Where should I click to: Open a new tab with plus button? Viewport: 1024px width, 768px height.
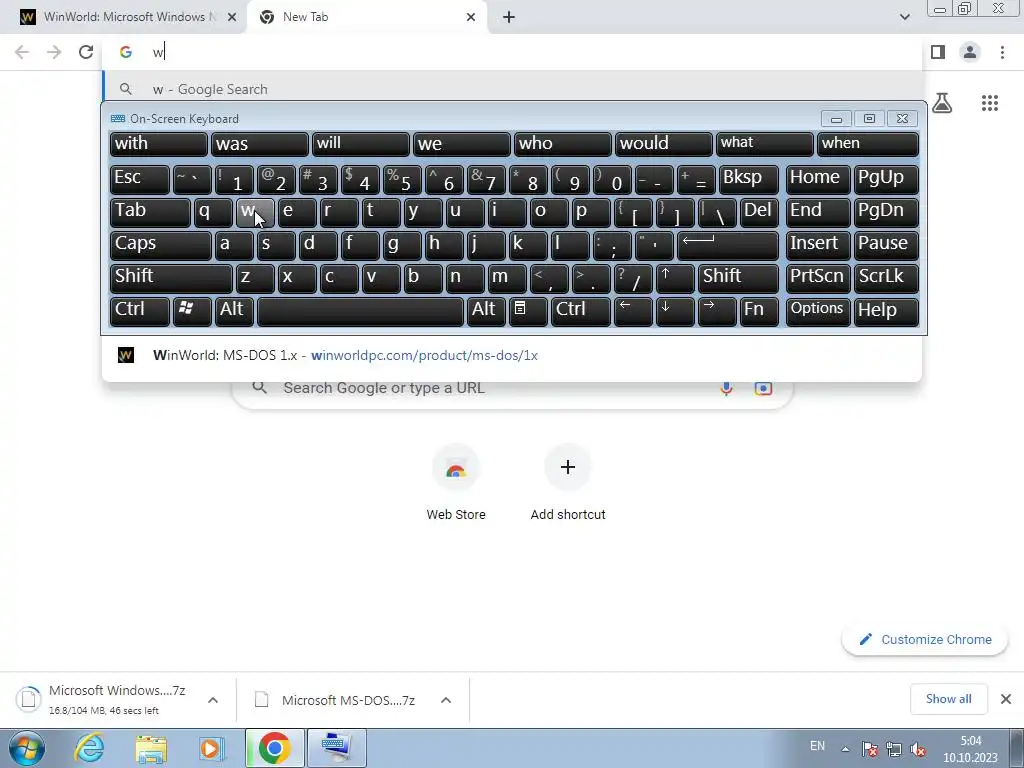(509, 17)
